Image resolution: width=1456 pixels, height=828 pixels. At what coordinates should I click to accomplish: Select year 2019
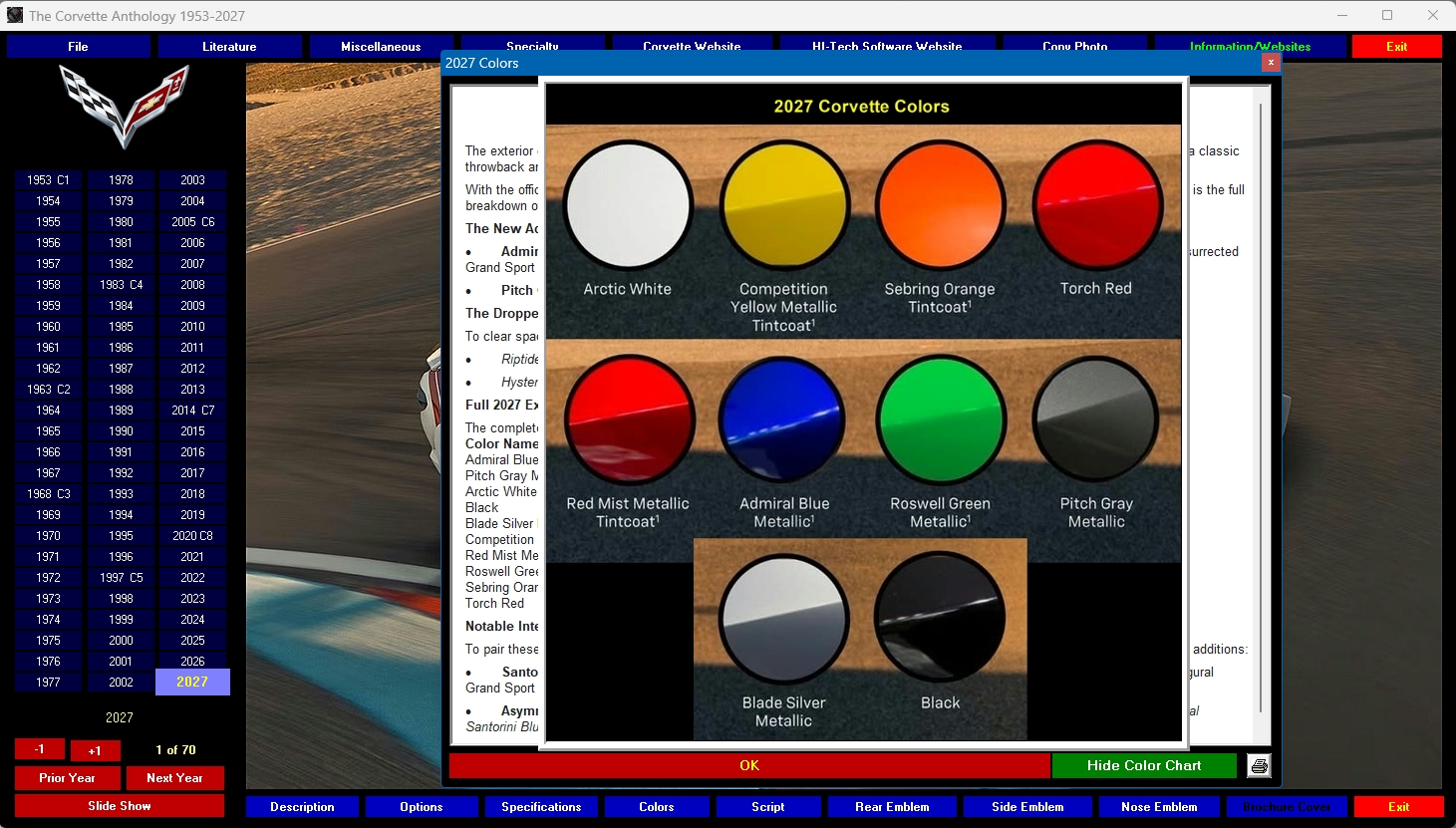pos(192,515)
